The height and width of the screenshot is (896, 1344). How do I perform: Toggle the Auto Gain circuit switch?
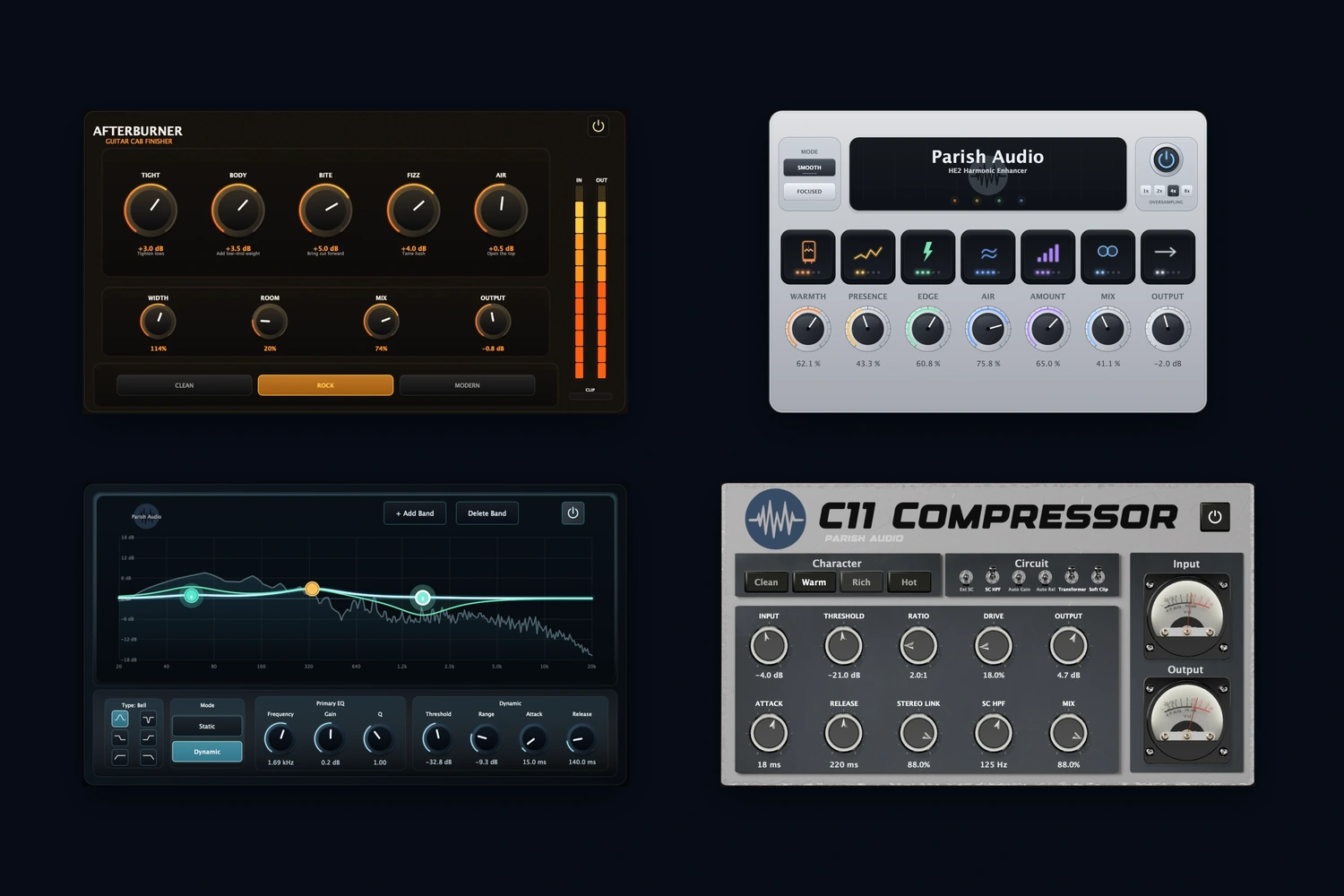[x=1019, y=577]
